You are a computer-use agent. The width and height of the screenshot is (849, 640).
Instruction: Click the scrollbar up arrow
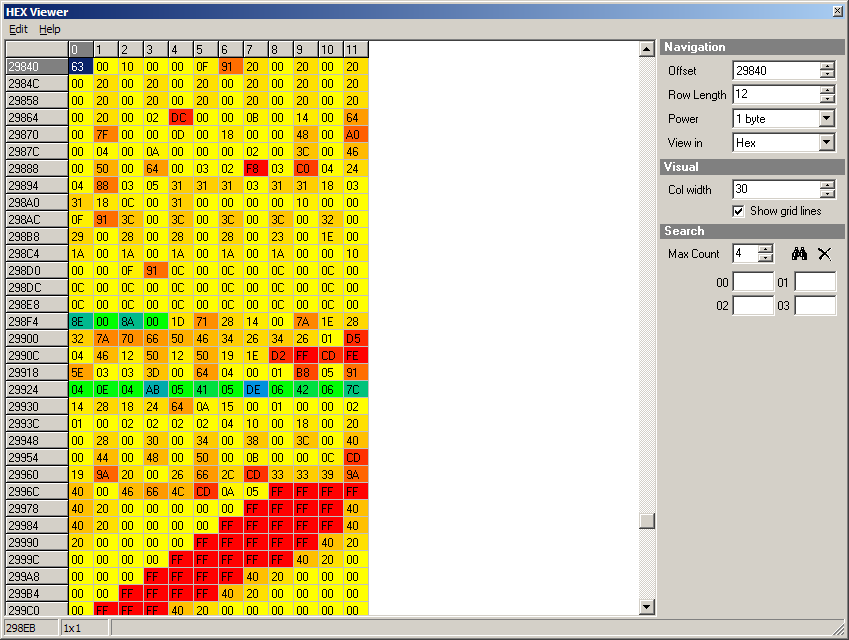pyautogui.click(x=646, y=49)
